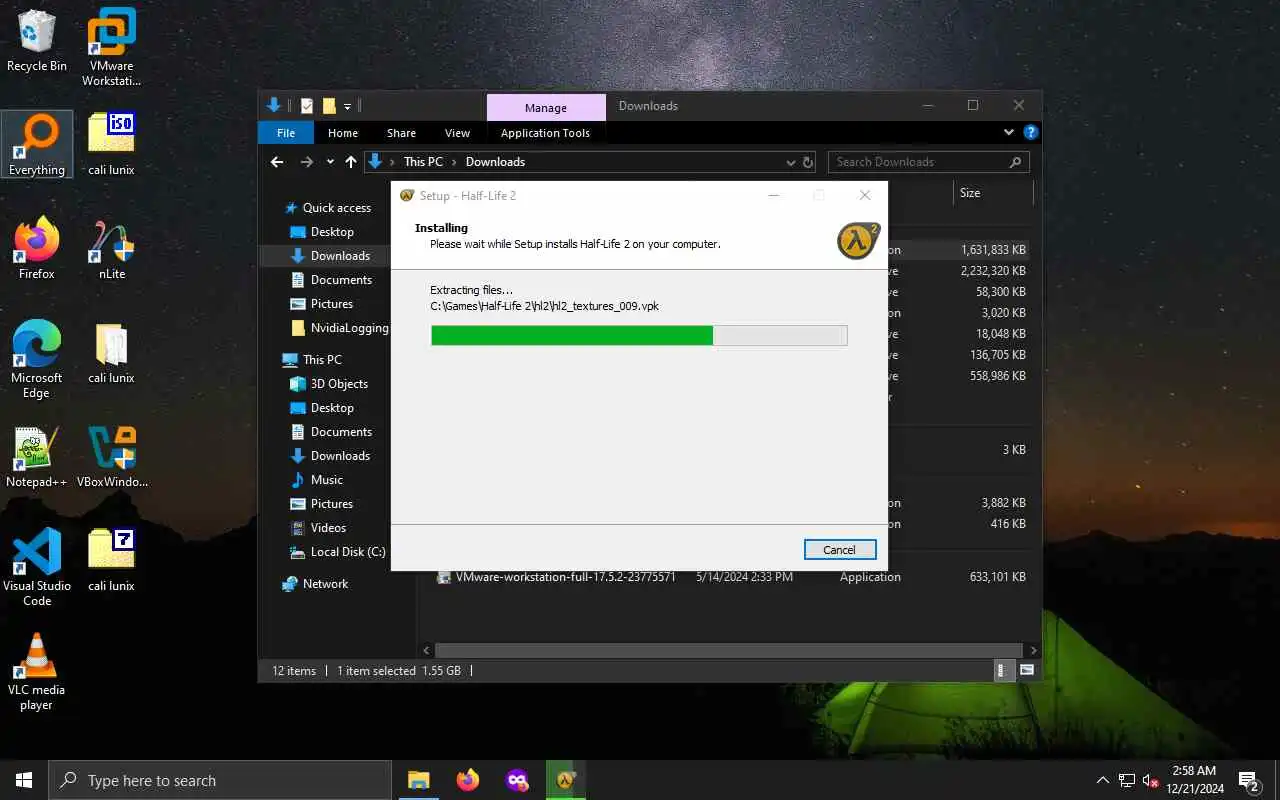This screenshot has height=800, width=1280.
Task: Open the address bar history dropdown
Action: pos(791,162)
